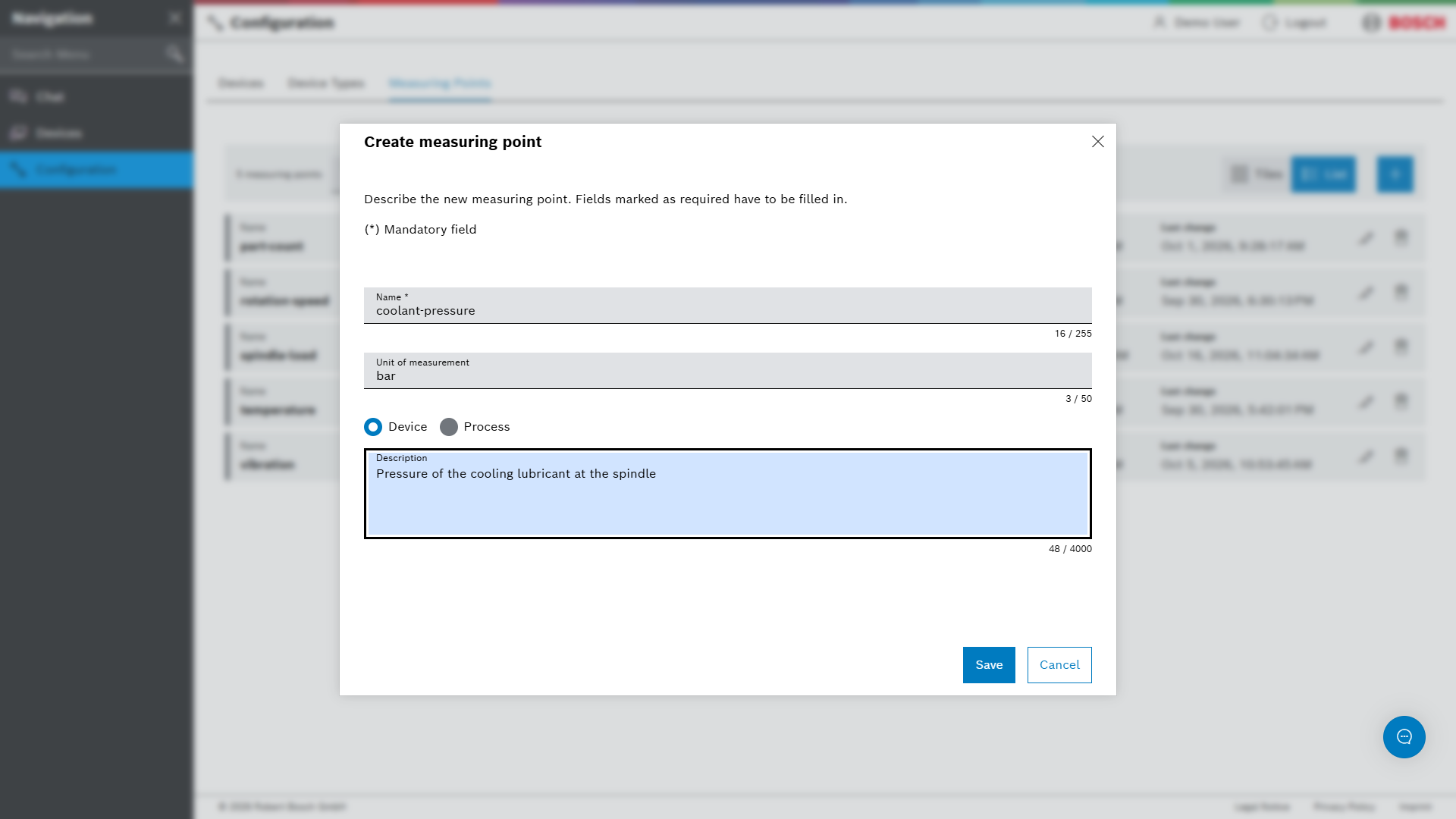Screen dimensions: 1456x819
Task: Click the Logout link in header
Action: [x=1294, y=23]
